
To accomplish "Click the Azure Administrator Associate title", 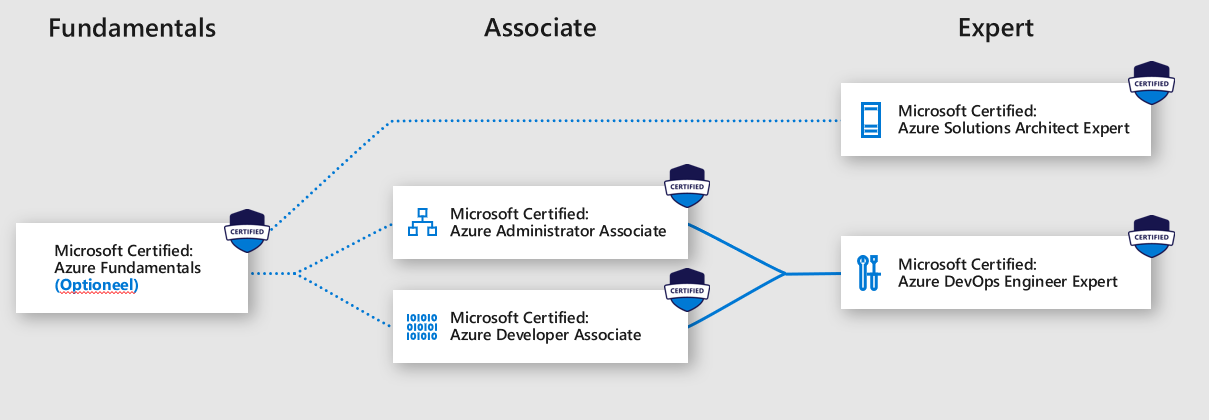I will [558, 222].
